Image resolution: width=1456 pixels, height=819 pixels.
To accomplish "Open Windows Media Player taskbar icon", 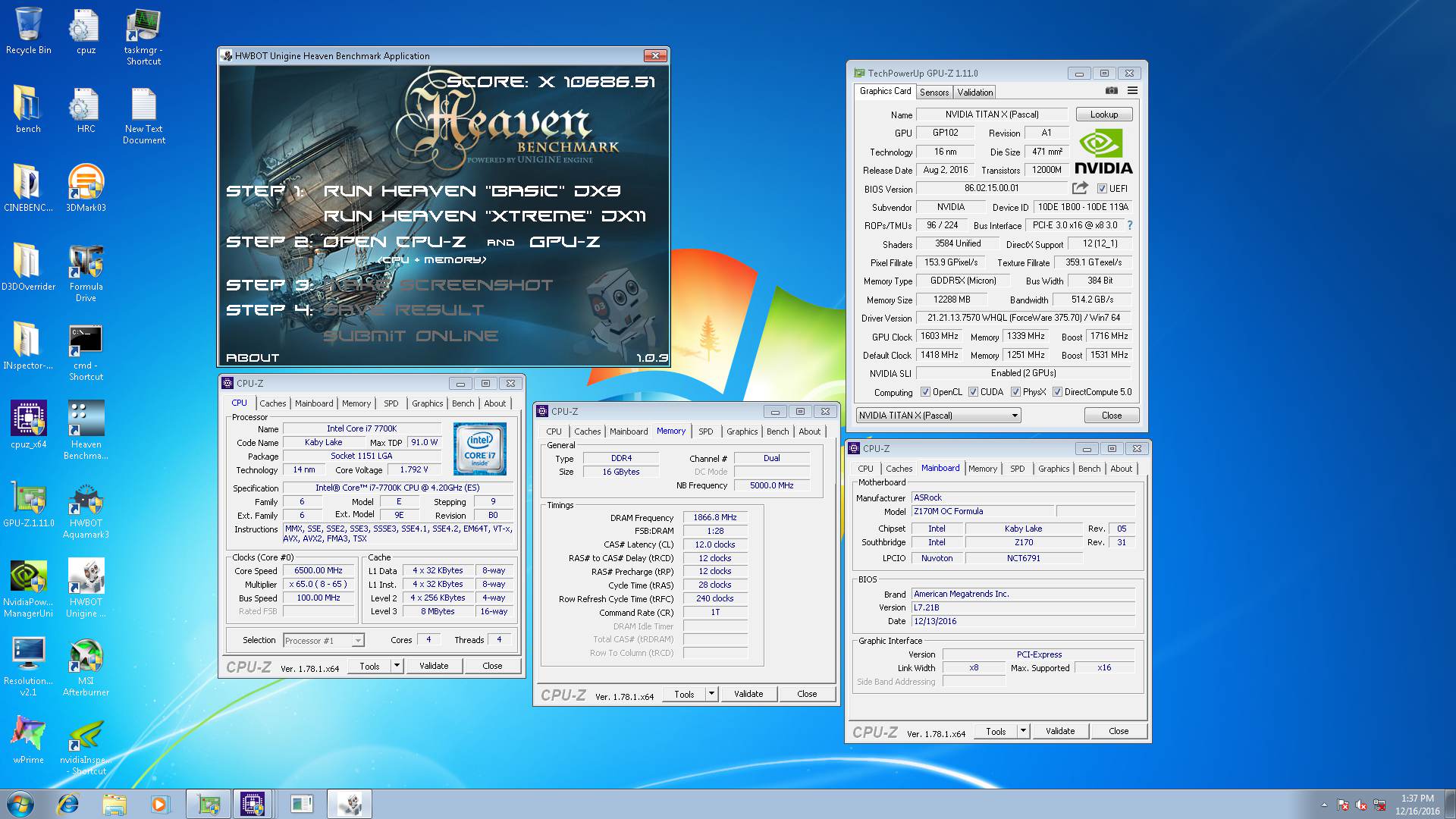I will click(159, 804).
